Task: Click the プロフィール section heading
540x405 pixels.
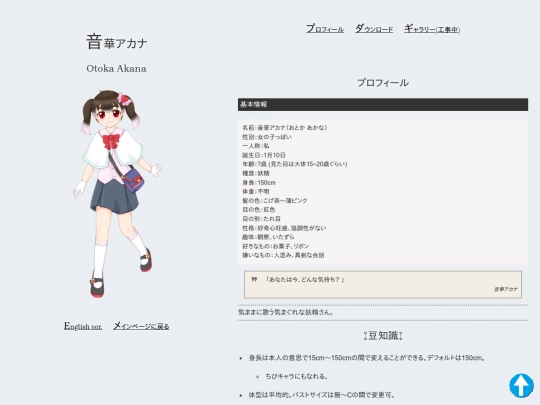Action: point(383,83)
